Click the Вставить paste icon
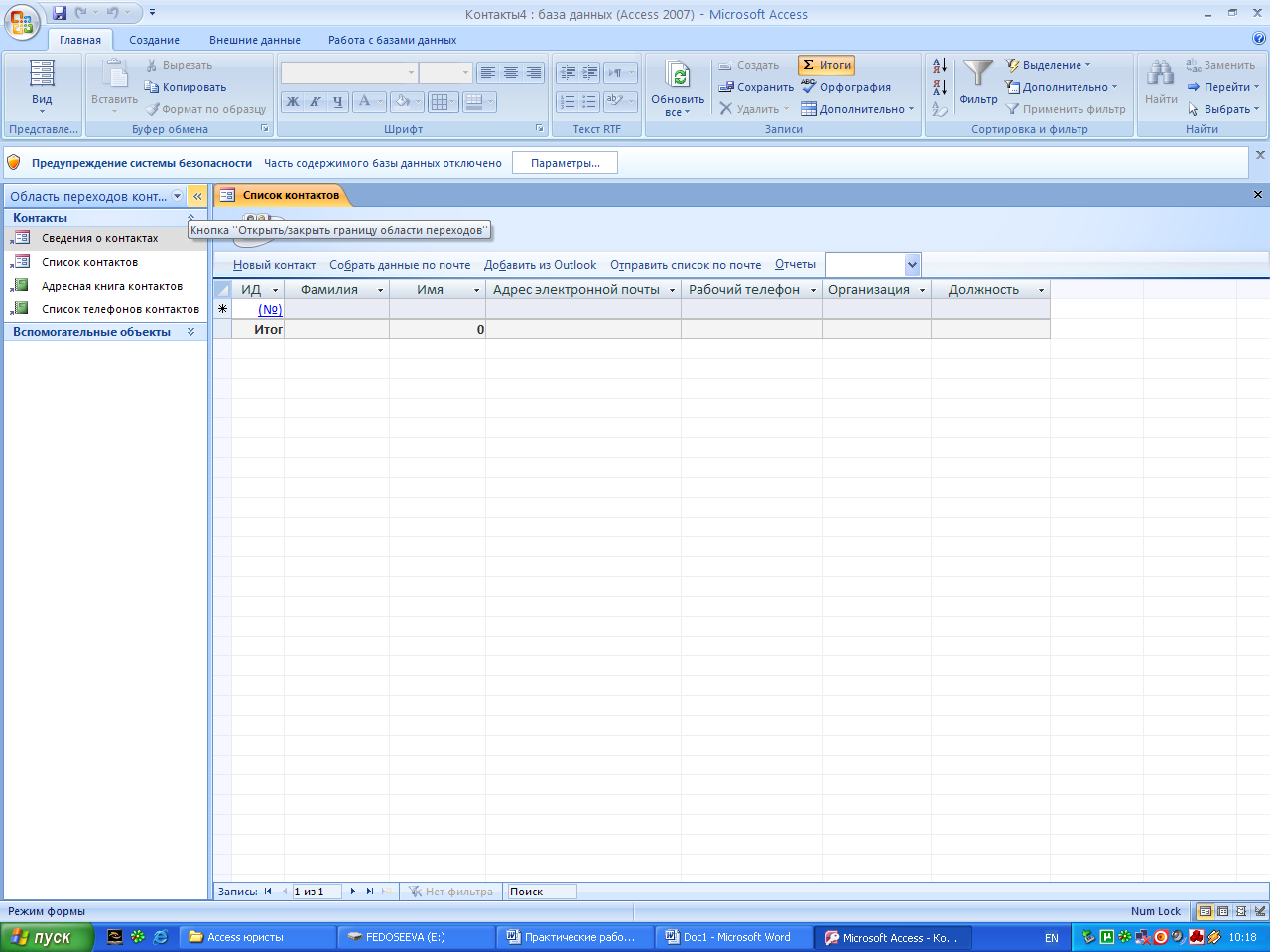 click(115, 74)
